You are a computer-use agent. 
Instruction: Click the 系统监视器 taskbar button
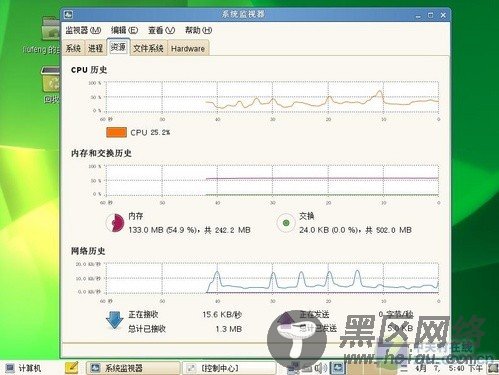coord(133,368)
